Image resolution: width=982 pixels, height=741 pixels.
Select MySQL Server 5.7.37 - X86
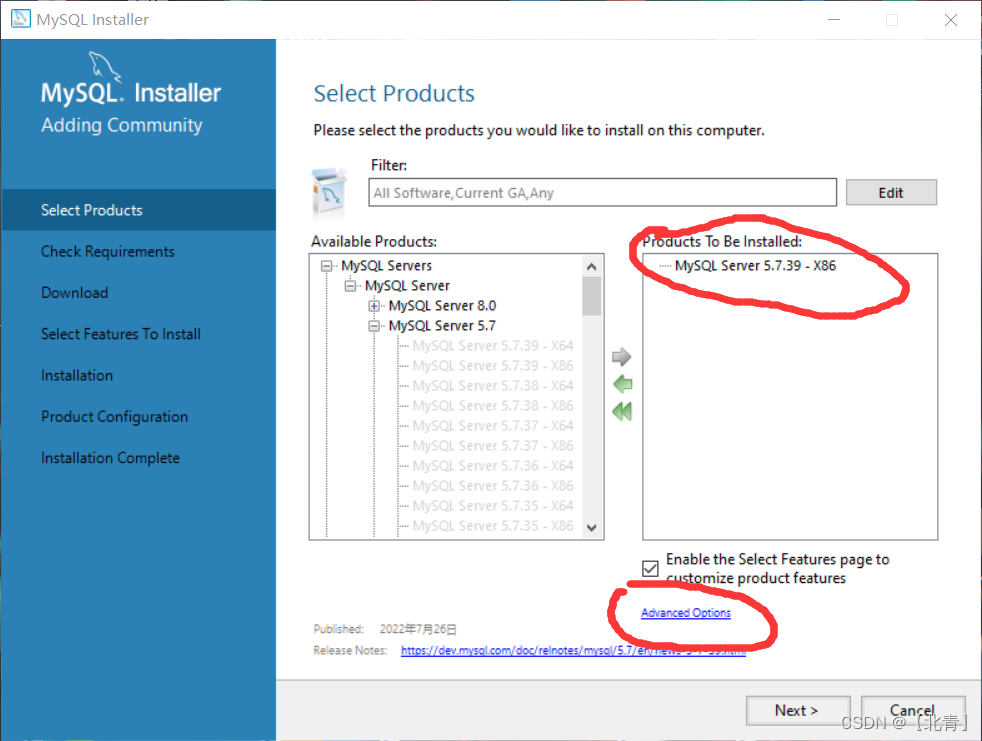point(493,446)
